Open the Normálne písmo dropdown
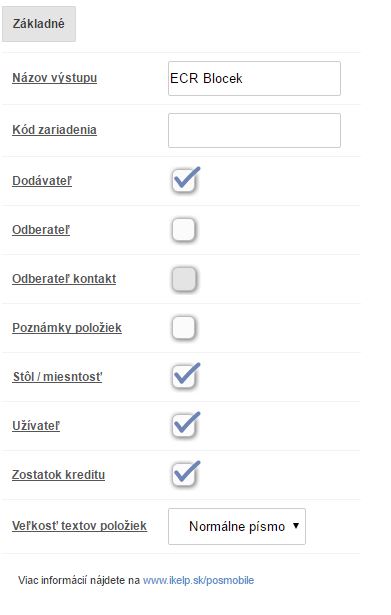This screenshot has height=615, width=391. pyautogui.click(x=237, y=526)
